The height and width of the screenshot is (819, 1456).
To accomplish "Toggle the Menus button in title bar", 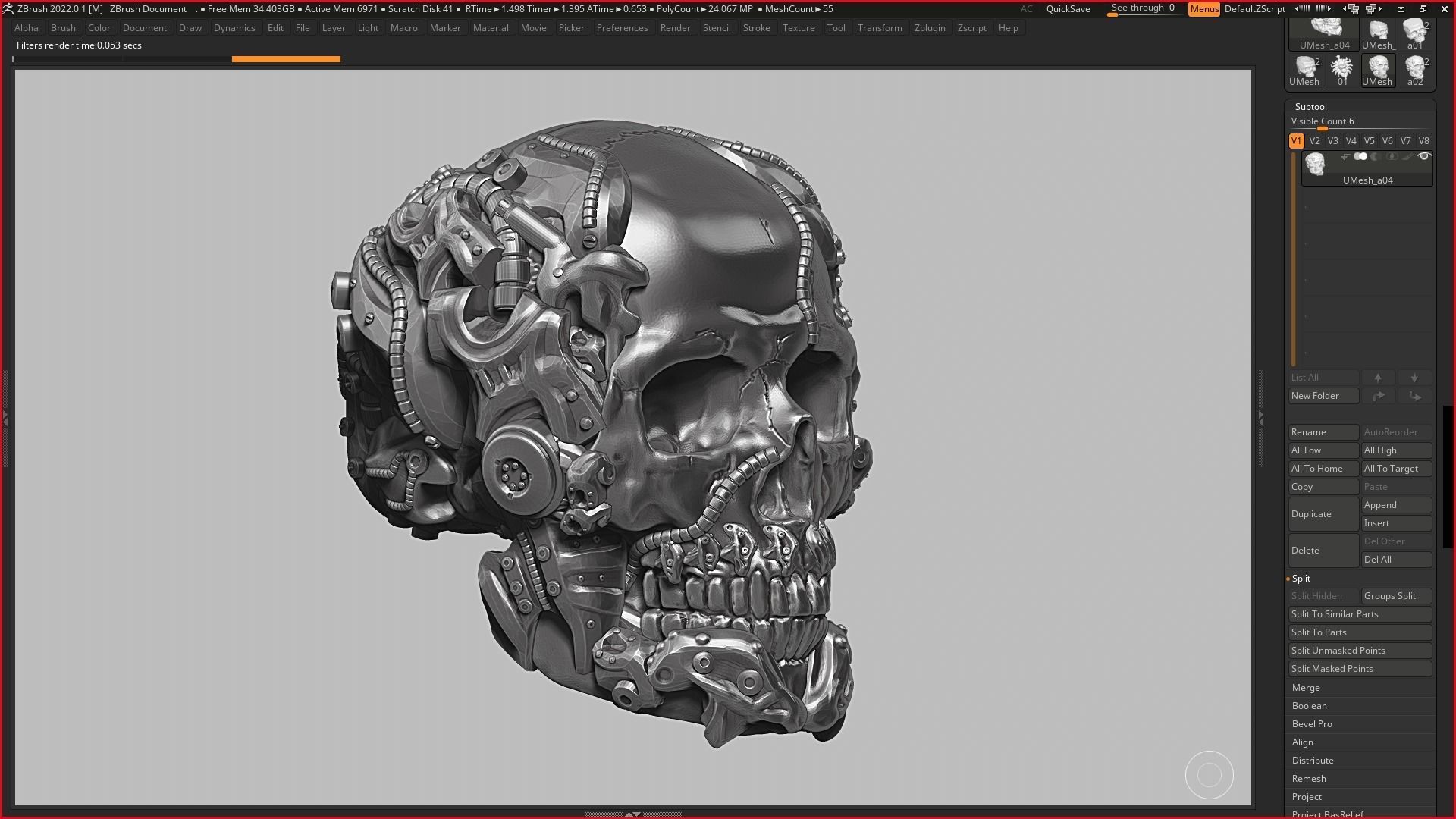I will click(x=1204, y=9).
